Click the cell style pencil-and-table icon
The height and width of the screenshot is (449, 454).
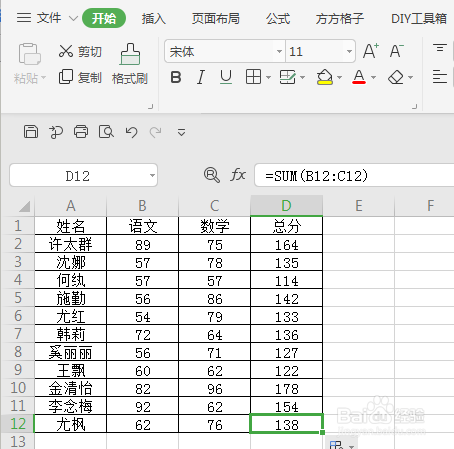tap(287, 77)
